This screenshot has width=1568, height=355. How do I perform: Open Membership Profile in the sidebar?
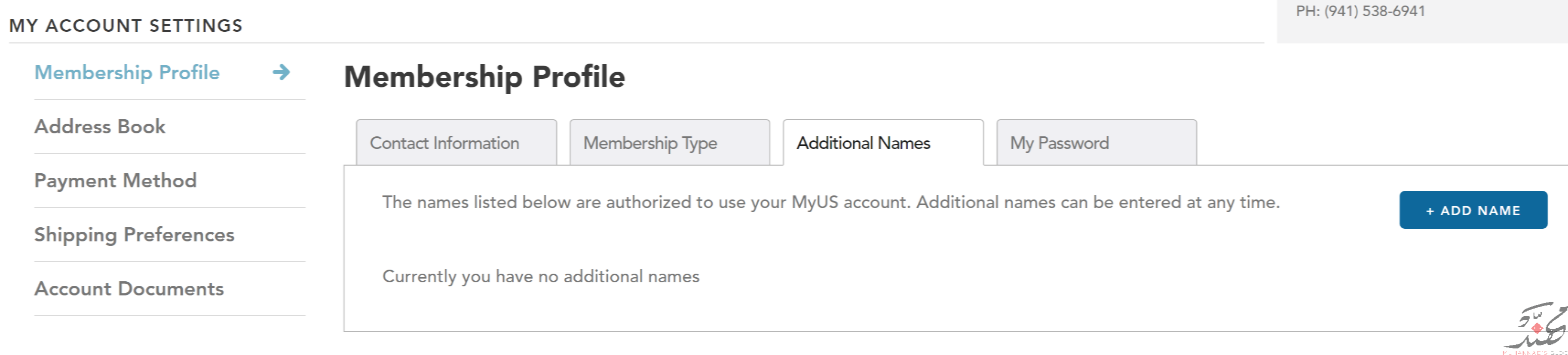[x=127, y=72]
